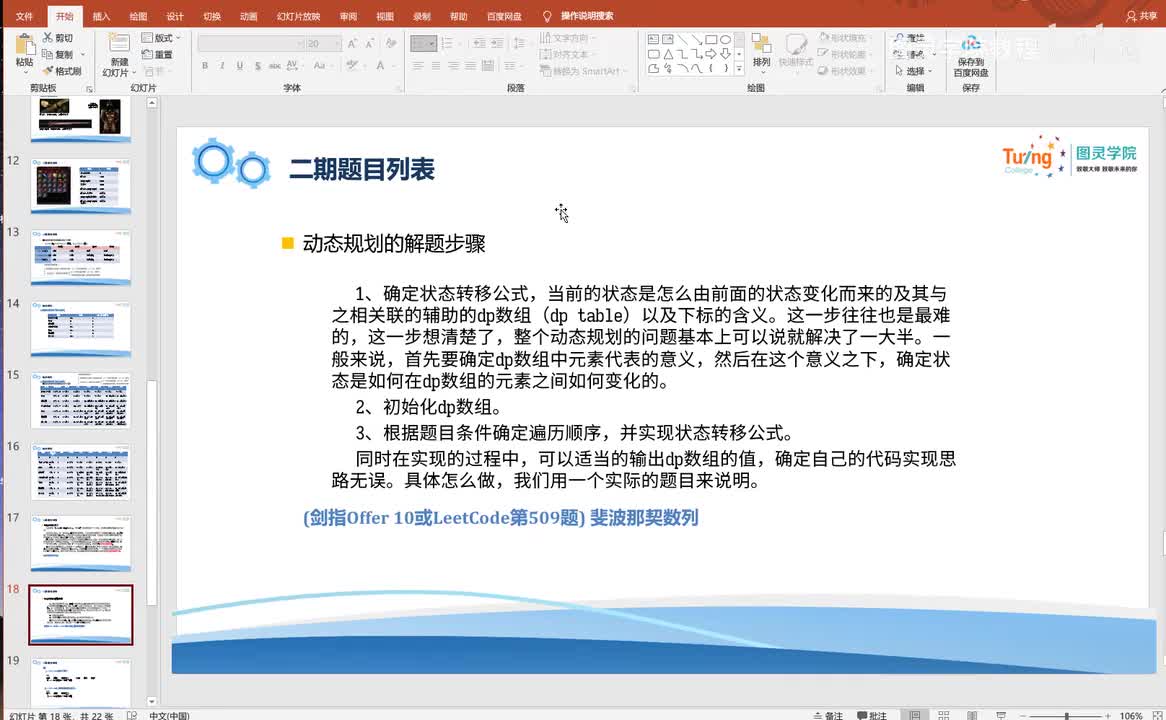Click the zoom in plus button

tap(1107, 715)
